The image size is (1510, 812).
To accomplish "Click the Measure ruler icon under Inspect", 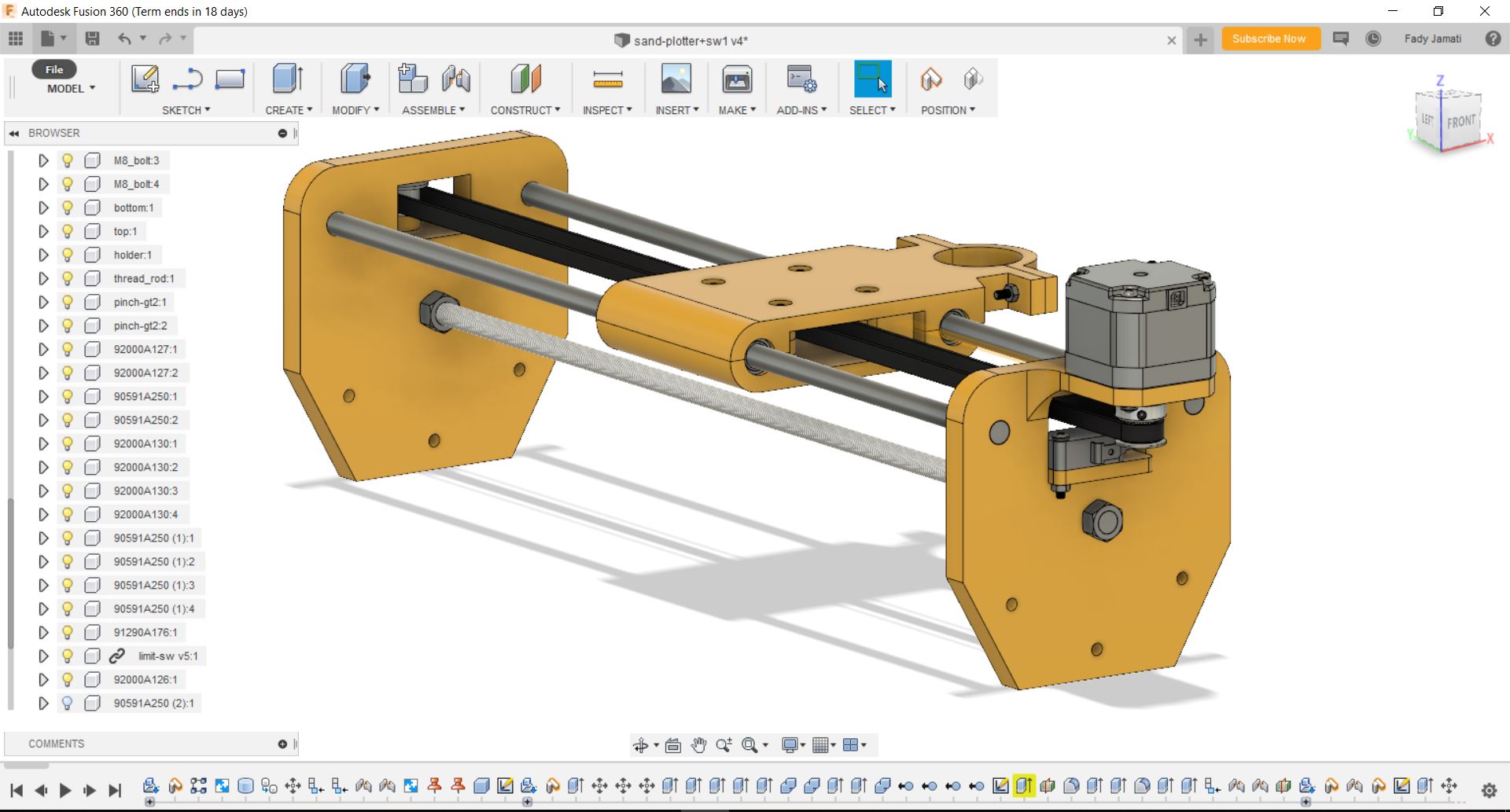I will [x=607, y=79].
